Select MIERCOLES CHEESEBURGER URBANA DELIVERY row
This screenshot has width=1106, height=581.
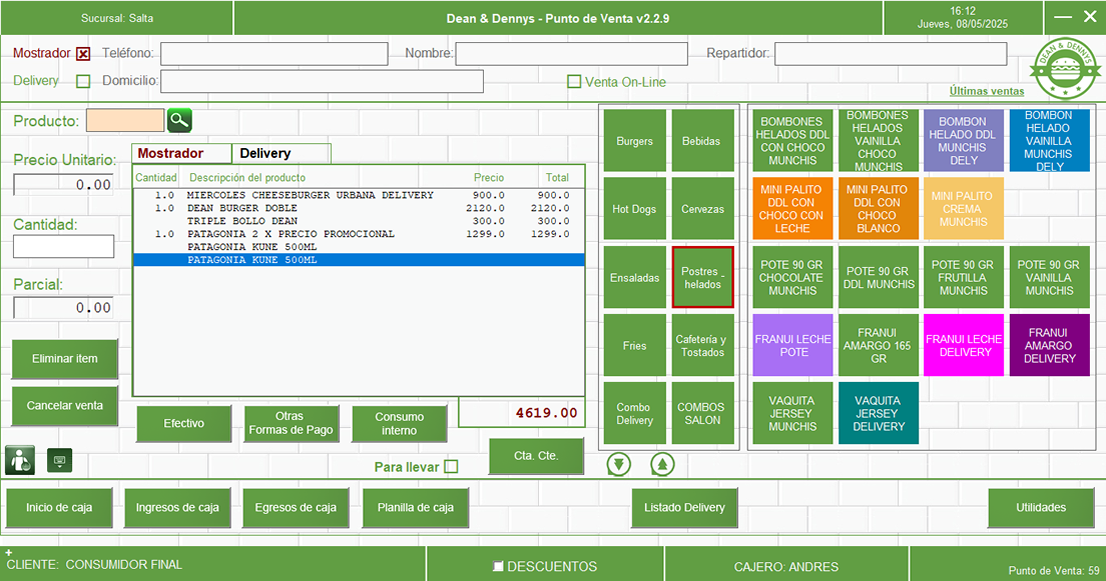[x=359, y=195]
